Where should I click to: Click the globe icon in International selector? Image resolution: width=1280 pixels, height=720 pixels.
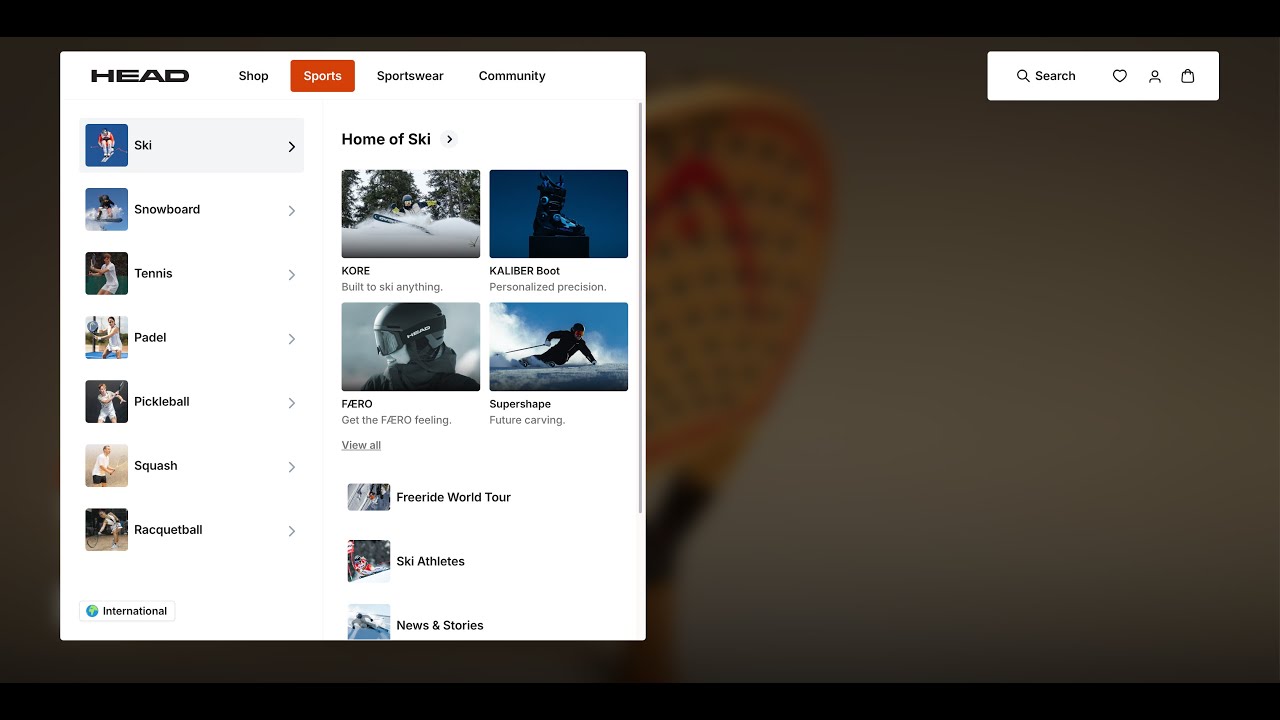point(92,611)
